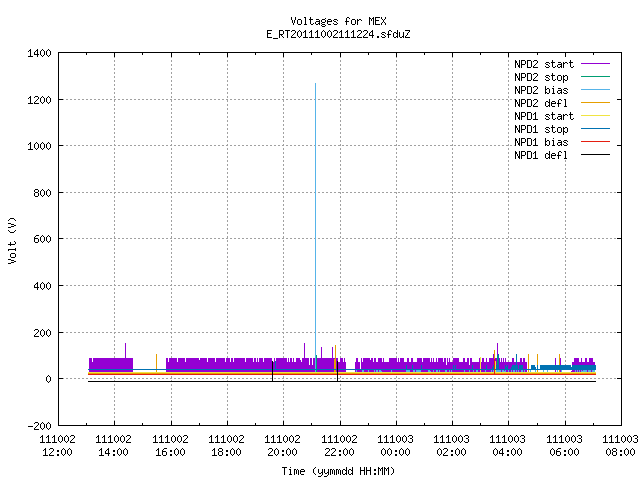This screenshot has width=640, height=480.
Task: Click the "Time (yymmdd HH:MM)" x-axis label
Action: (x=338, y=471)
